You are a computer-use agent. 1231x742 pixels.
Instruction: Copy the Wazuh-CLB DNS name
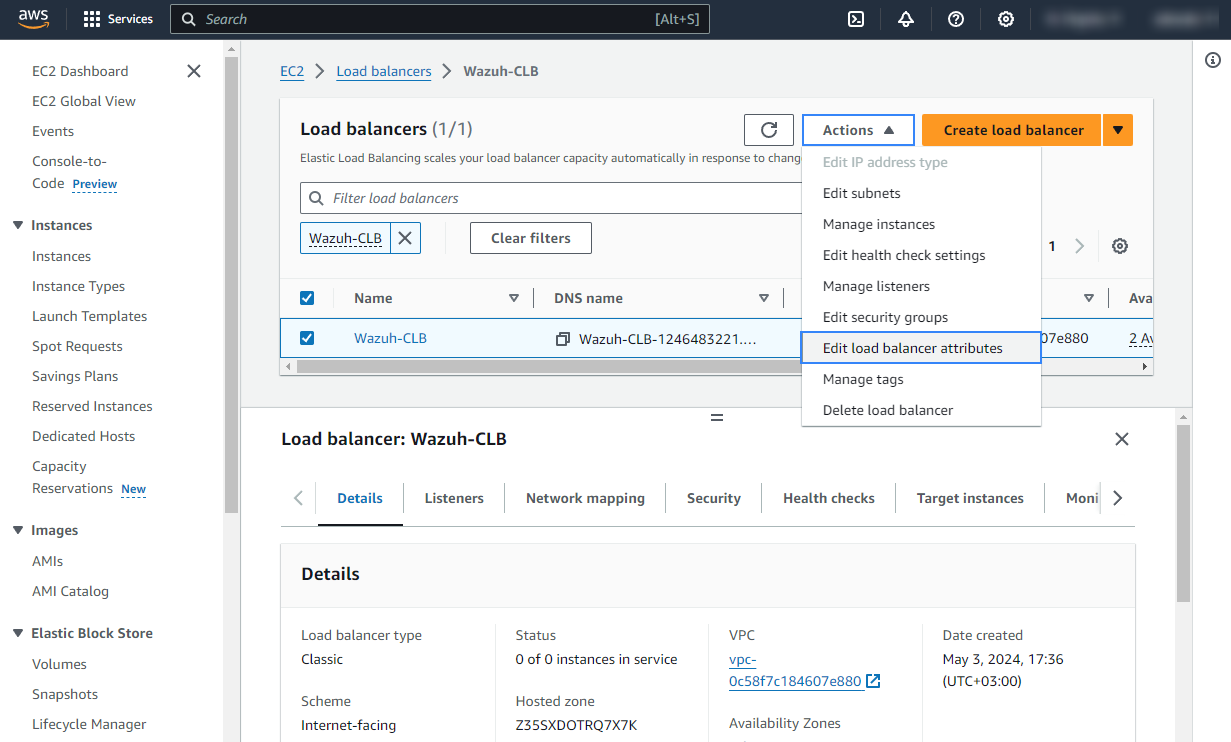pos(563,339)
